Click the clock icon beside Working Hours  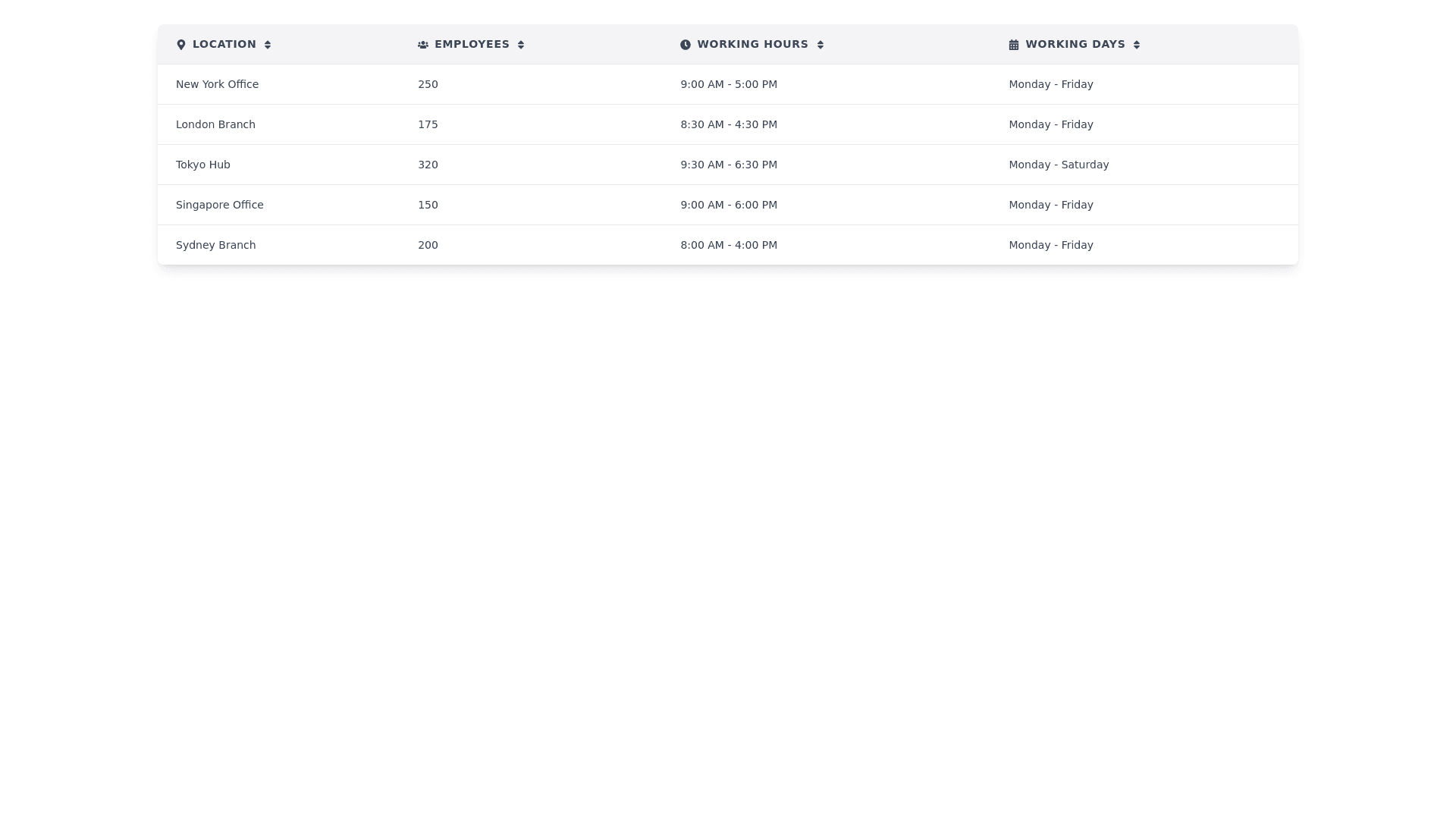[x=686, y=45]
